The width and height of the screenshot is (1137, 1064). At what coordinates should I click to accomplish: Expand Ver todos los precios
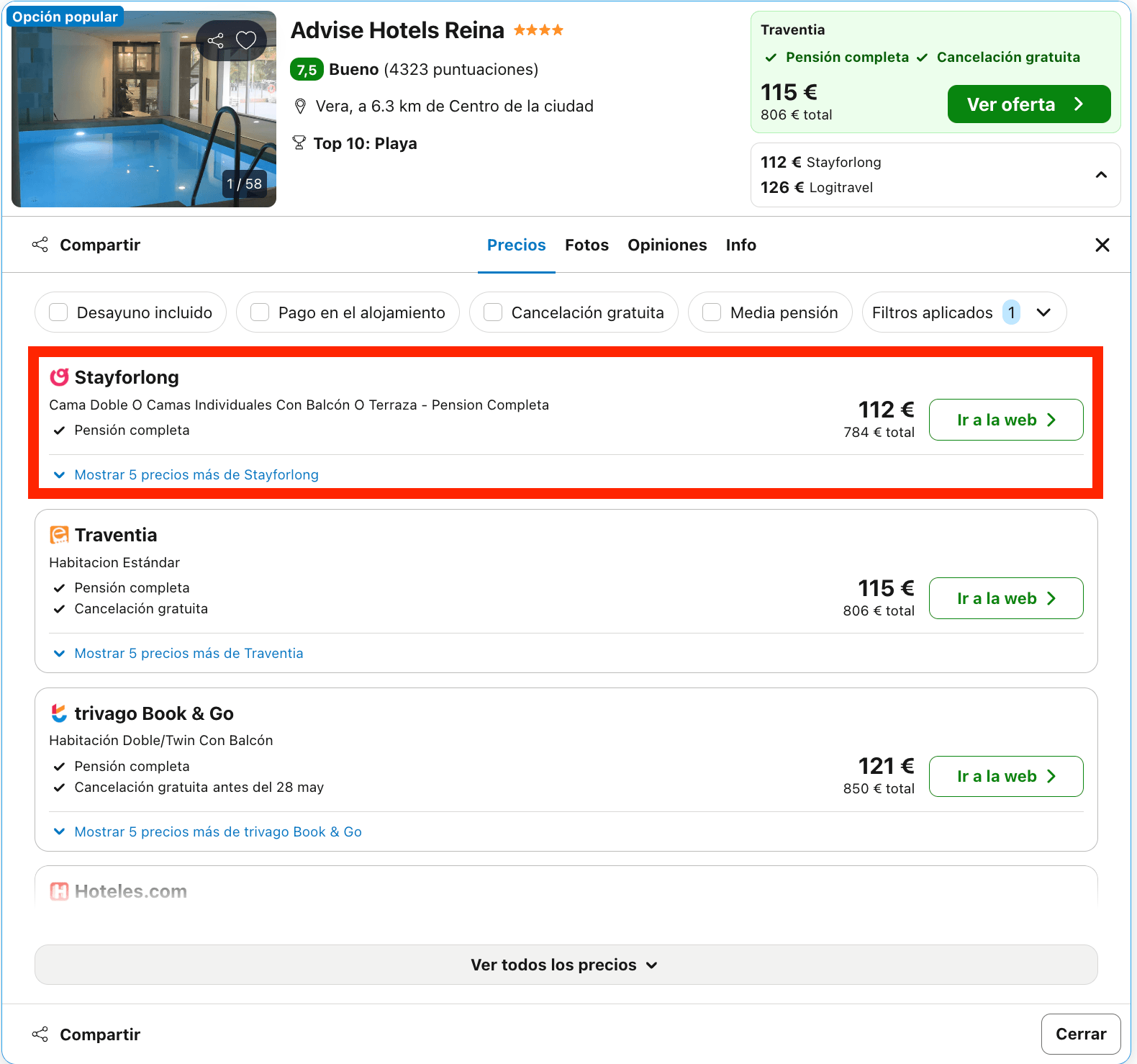[x=566, y=965]
